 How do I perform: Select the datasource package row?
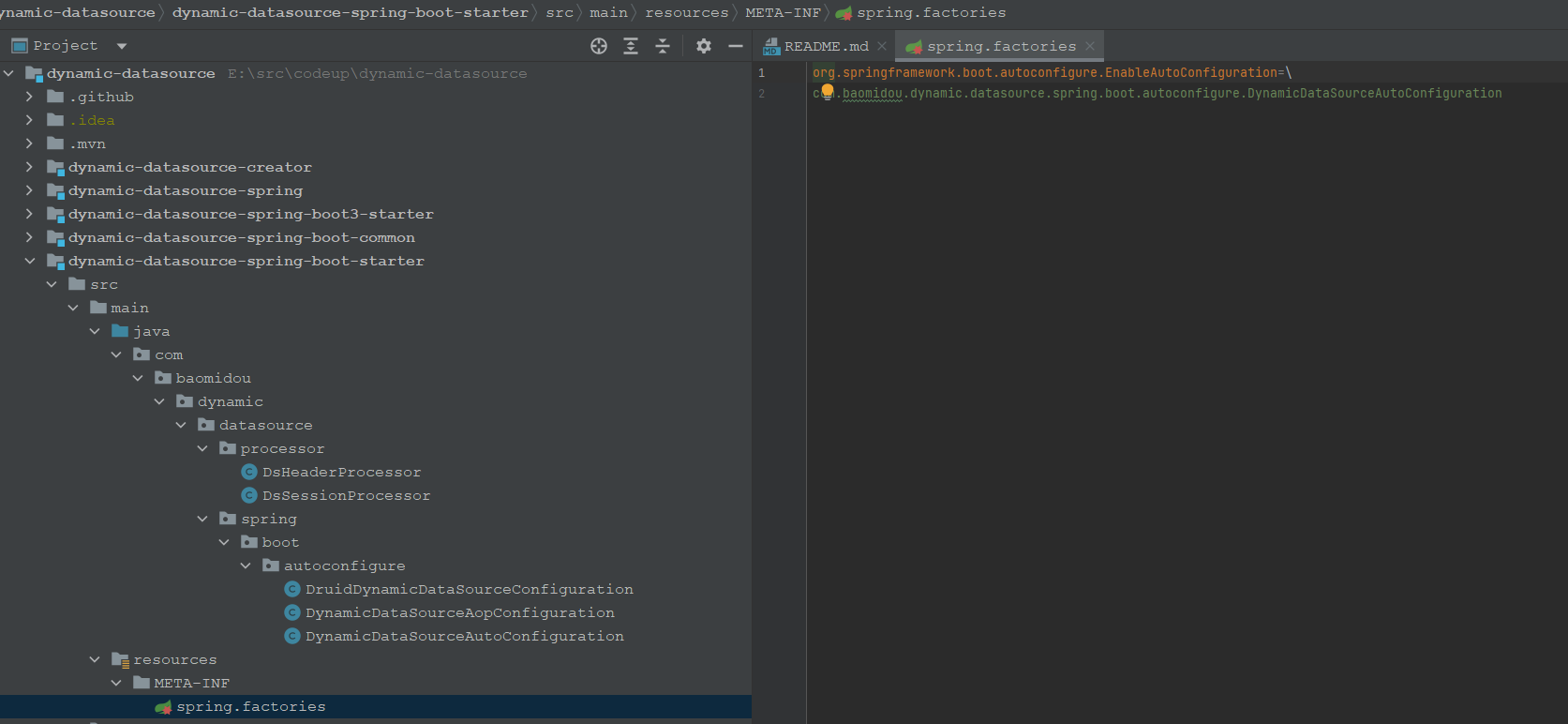pyautogui.click(x=376, y=425)
